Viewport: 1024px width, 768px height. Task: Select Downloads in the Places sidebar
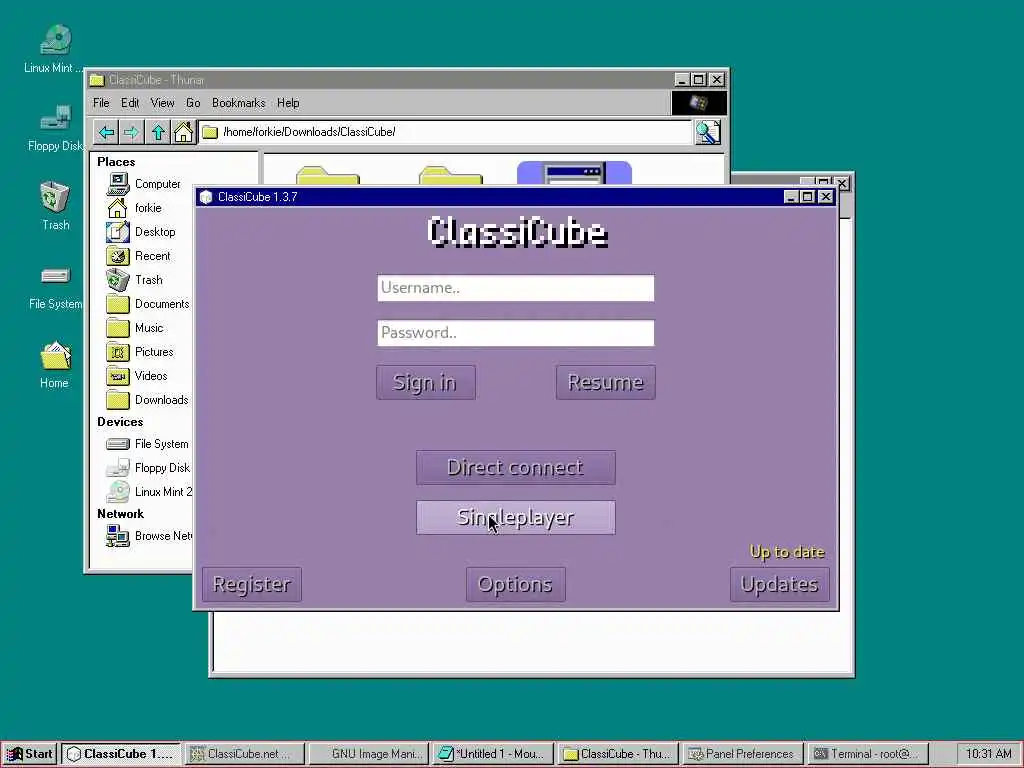[147, 400]
